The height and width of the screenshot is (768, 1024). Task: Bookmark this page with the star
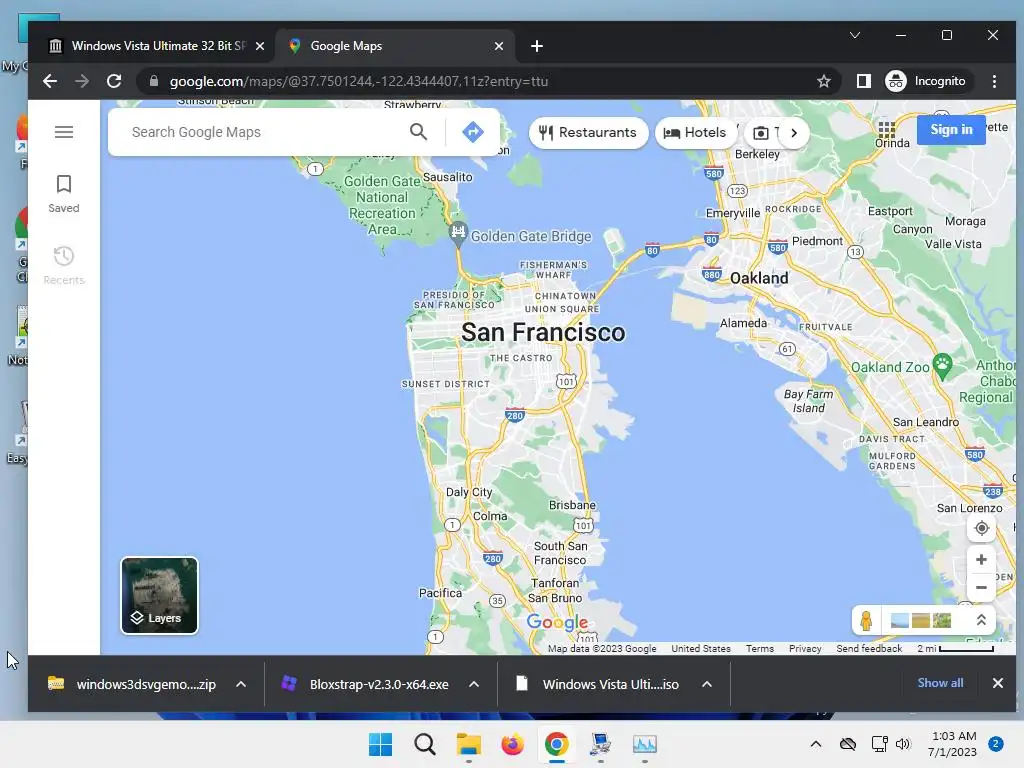pyautogui.click(x=824, y=81)
